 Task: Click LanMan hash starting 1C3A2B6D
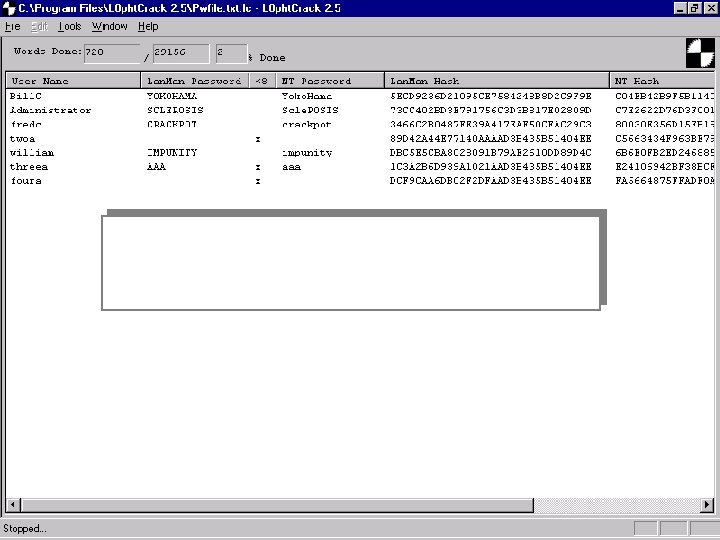[491, 167]
